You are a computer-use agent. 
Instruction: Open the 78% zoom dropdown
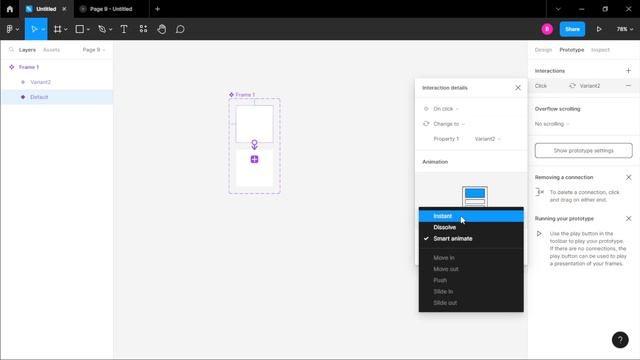(x=624, y=29)
